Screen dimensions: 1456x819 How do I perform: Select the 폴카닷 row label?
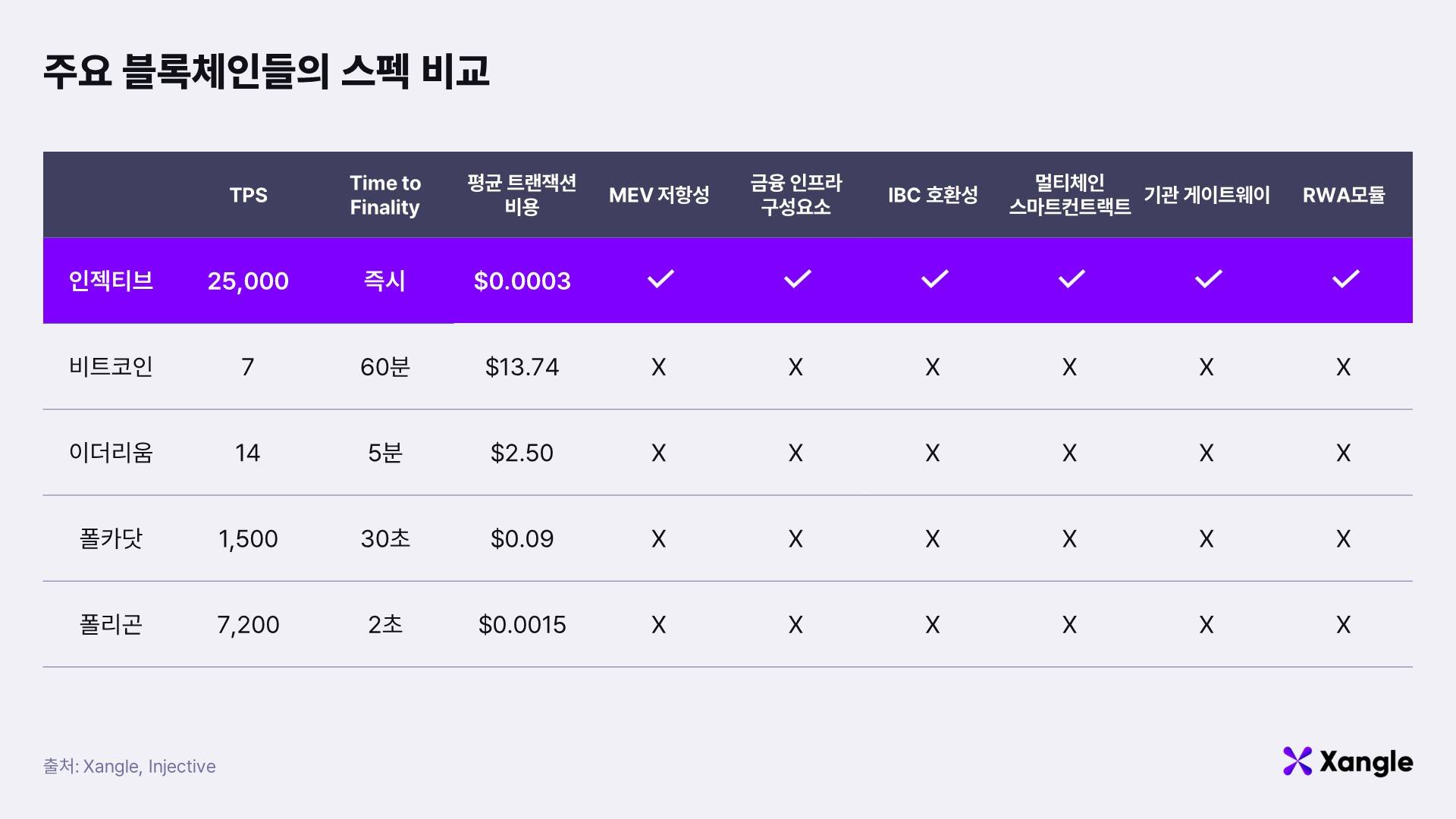click(111, 538)
